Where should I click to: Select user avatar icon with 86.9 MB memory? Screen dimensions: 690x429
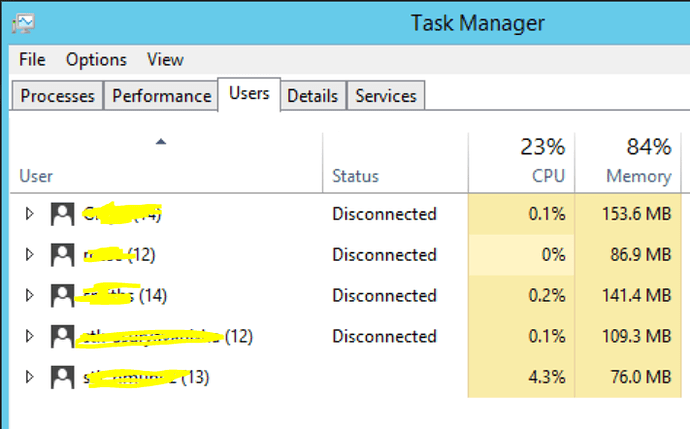pos(62,255)
